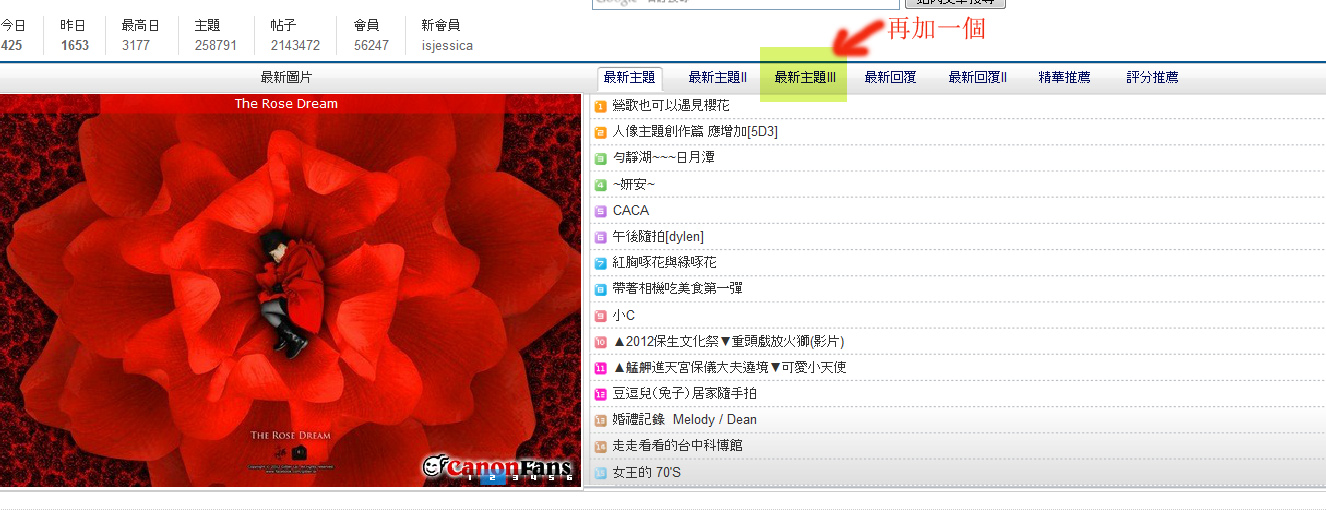Click the 帖子 count 2143472
The width and height of the screenshot is (1326, 510).
(x=295, y=45)
